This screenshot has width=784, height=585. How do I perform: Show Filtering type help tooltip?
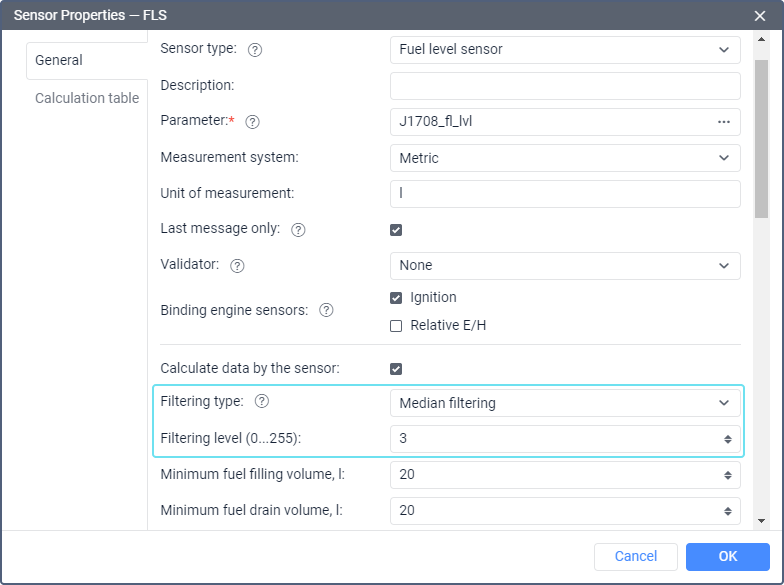tap(262, 402)
